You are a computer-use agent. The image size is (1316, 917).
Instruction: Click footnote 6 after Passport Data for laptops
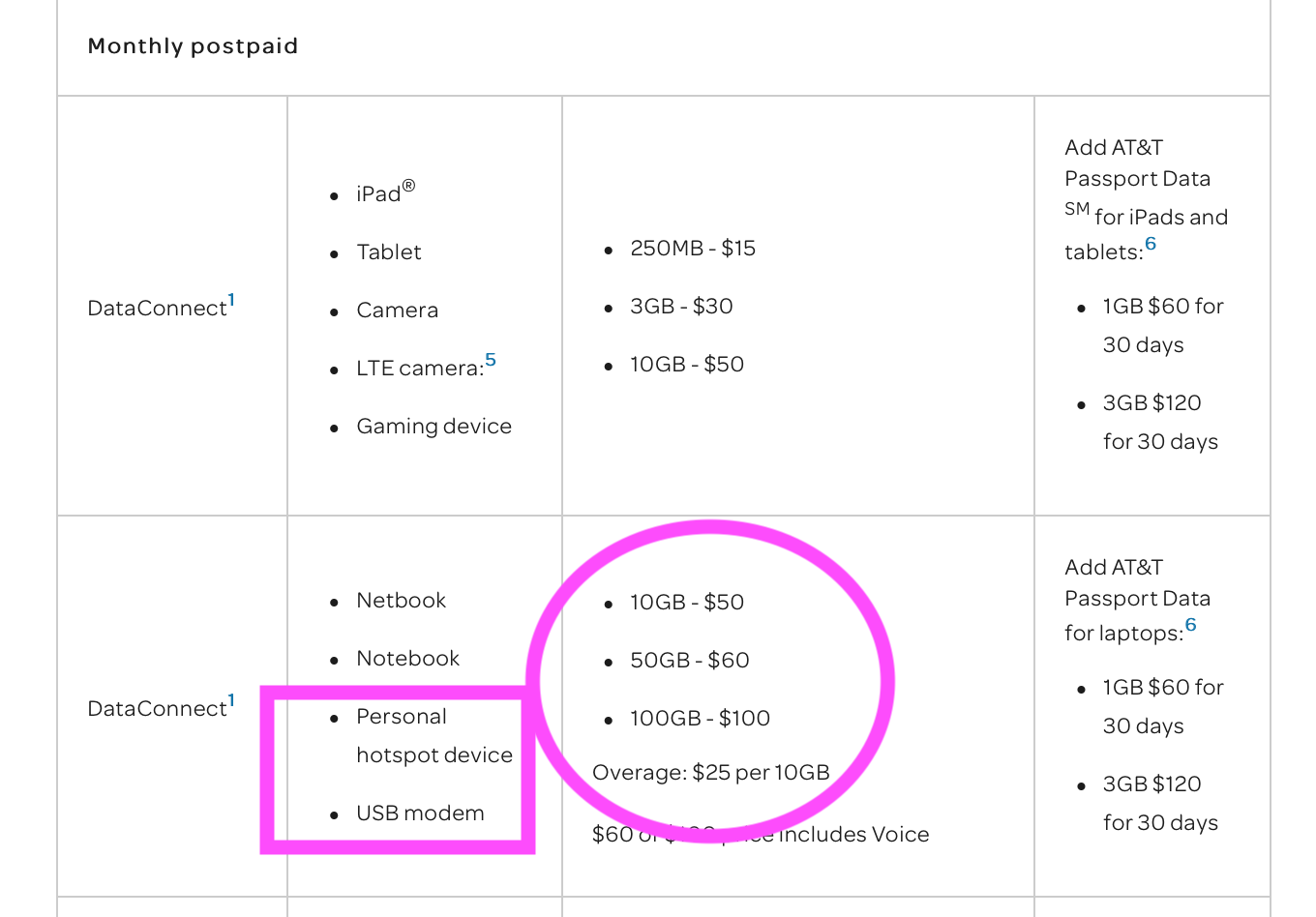pos(1191,625)
